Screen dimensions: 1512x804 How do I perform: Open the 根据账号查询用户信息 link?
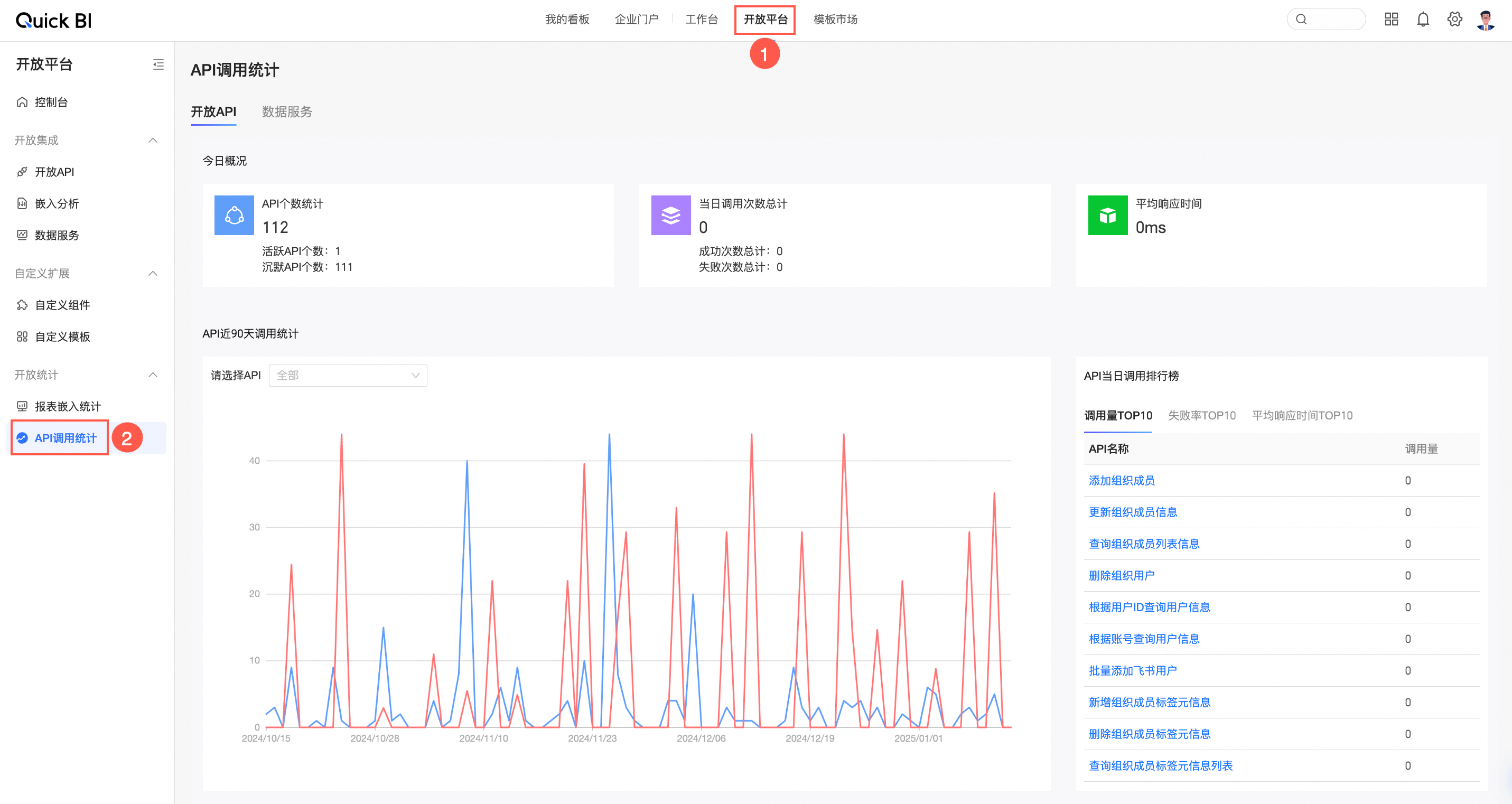(1143, 639)
